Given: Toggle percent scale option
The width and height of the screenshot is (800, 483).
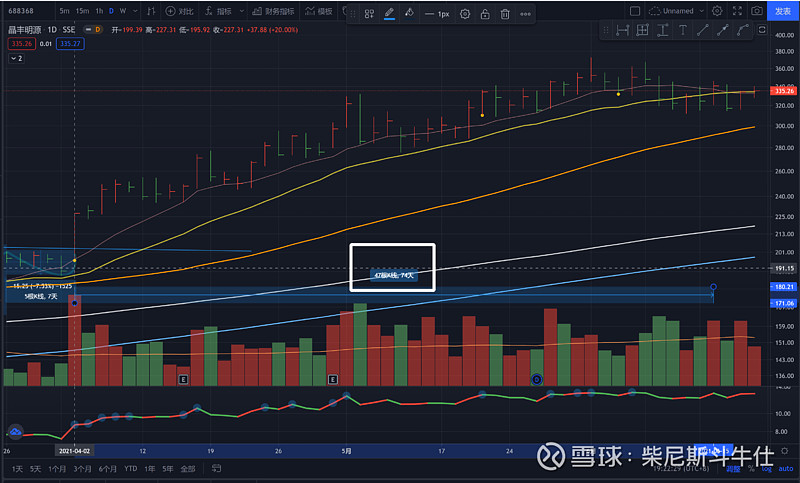Looking at the screenshot, I should tap(751, 469).
